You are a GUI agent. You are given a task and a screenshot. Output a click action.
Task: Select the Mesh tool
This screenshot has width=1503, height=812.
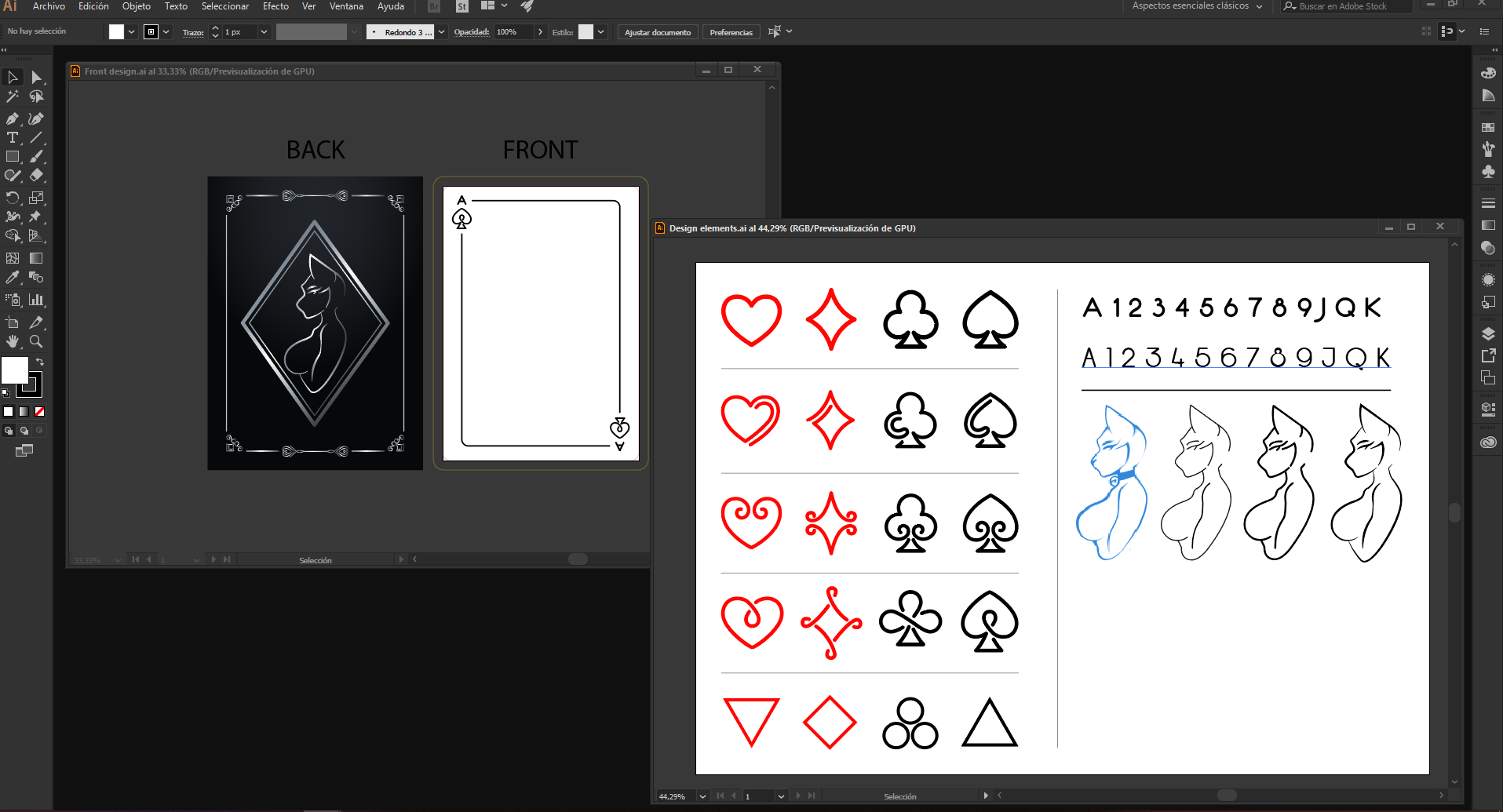click(x=13, y=258)
